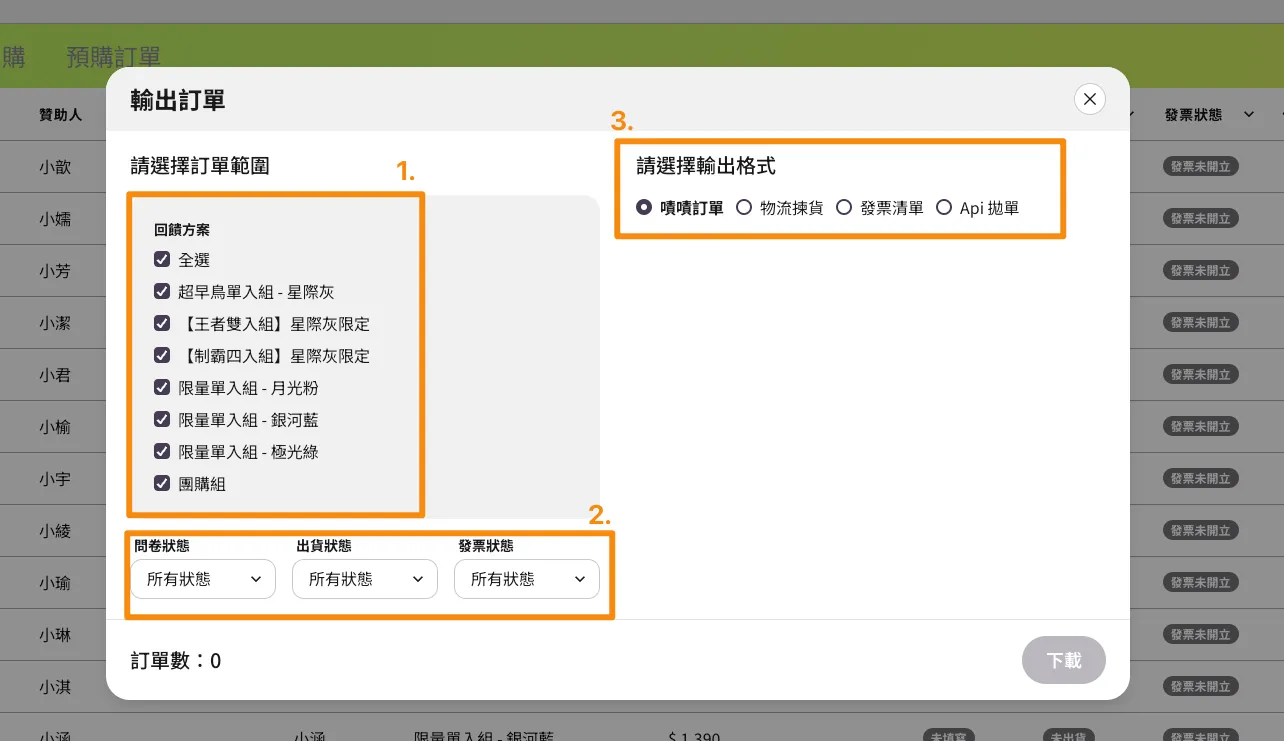
Task: Uncheck 【制霸四入組】星際灰限定 option
Action: point(162,356)
